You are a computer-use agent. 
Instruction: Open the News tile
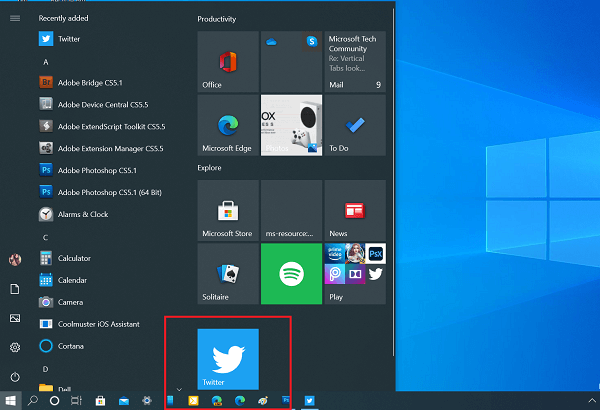355,210
